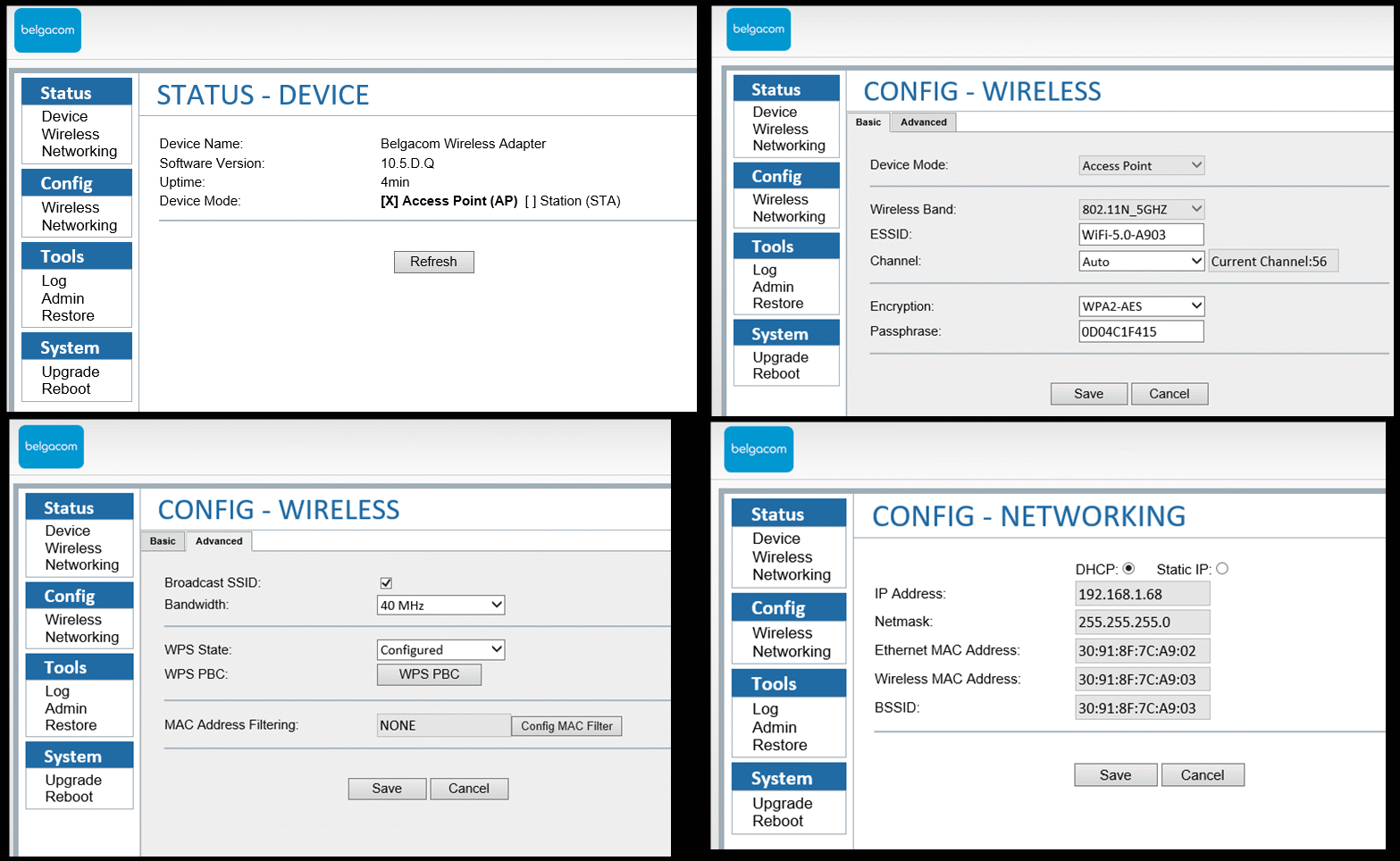This screenshot has width=1400, height=861.
Task: Select the Static IP radio button
Action: [x=1222, y=569]
